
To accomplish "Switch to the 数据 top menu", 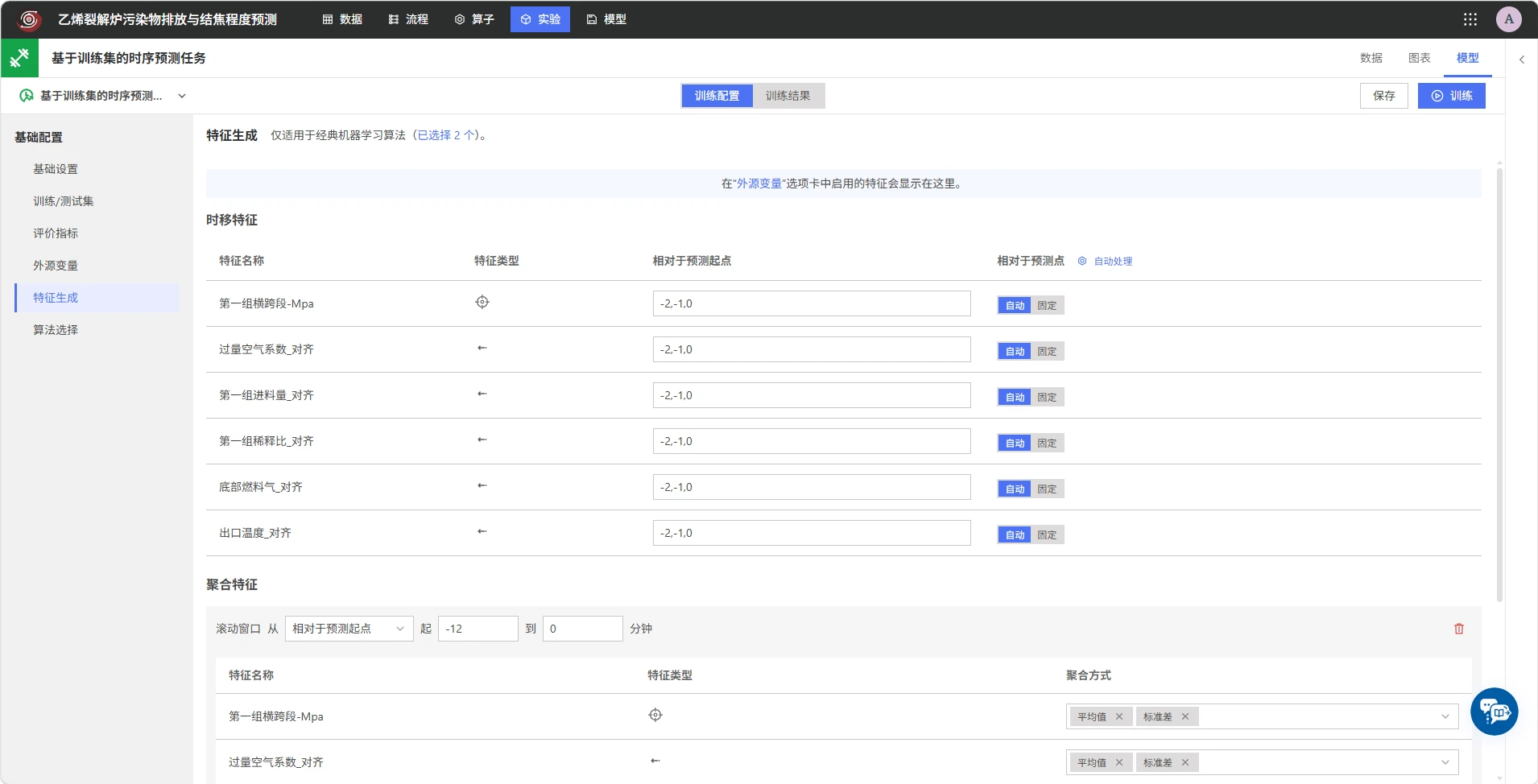I will coord(342,19).
